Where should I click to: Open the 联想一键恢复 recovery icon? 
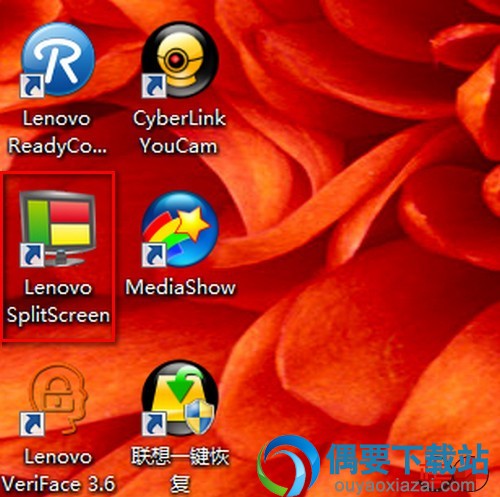pyautogui.click(x=179, y=398)
